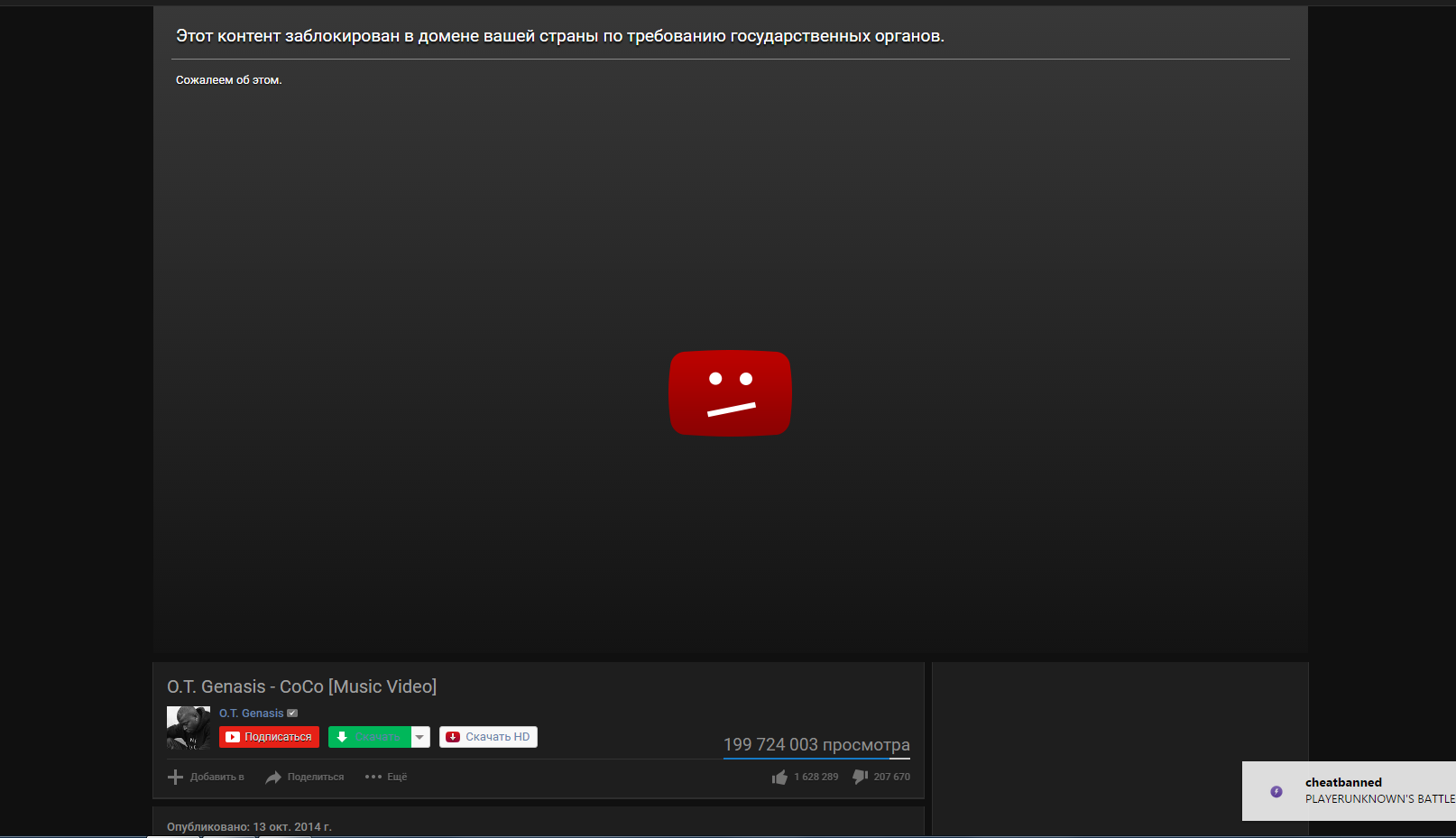Open the Ещё three-dots menu
Screen dimensions: 1456x838
click(386, 777)
